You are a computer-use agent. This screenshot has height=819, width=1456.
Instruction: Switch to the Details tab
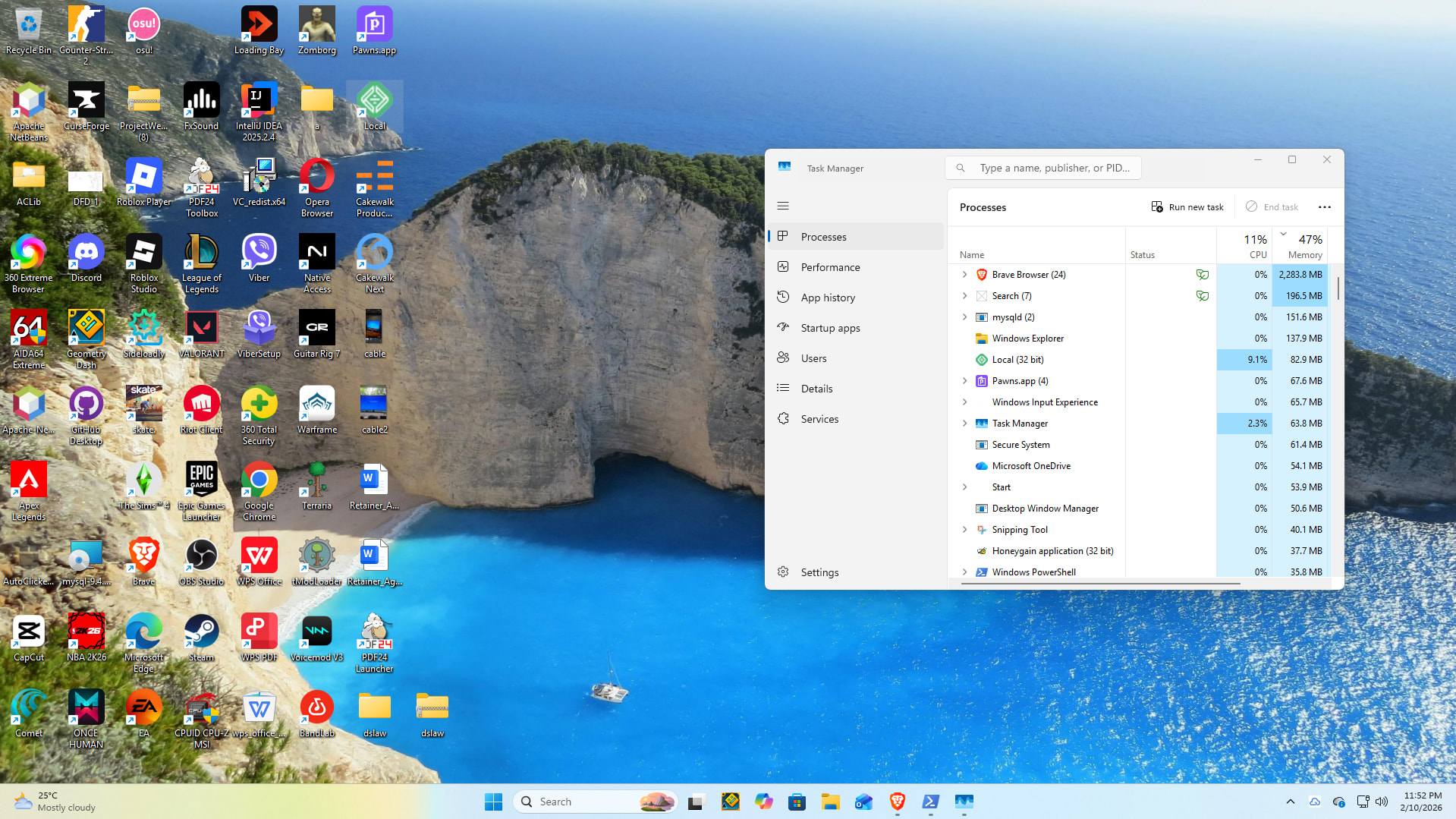[856, 389]
